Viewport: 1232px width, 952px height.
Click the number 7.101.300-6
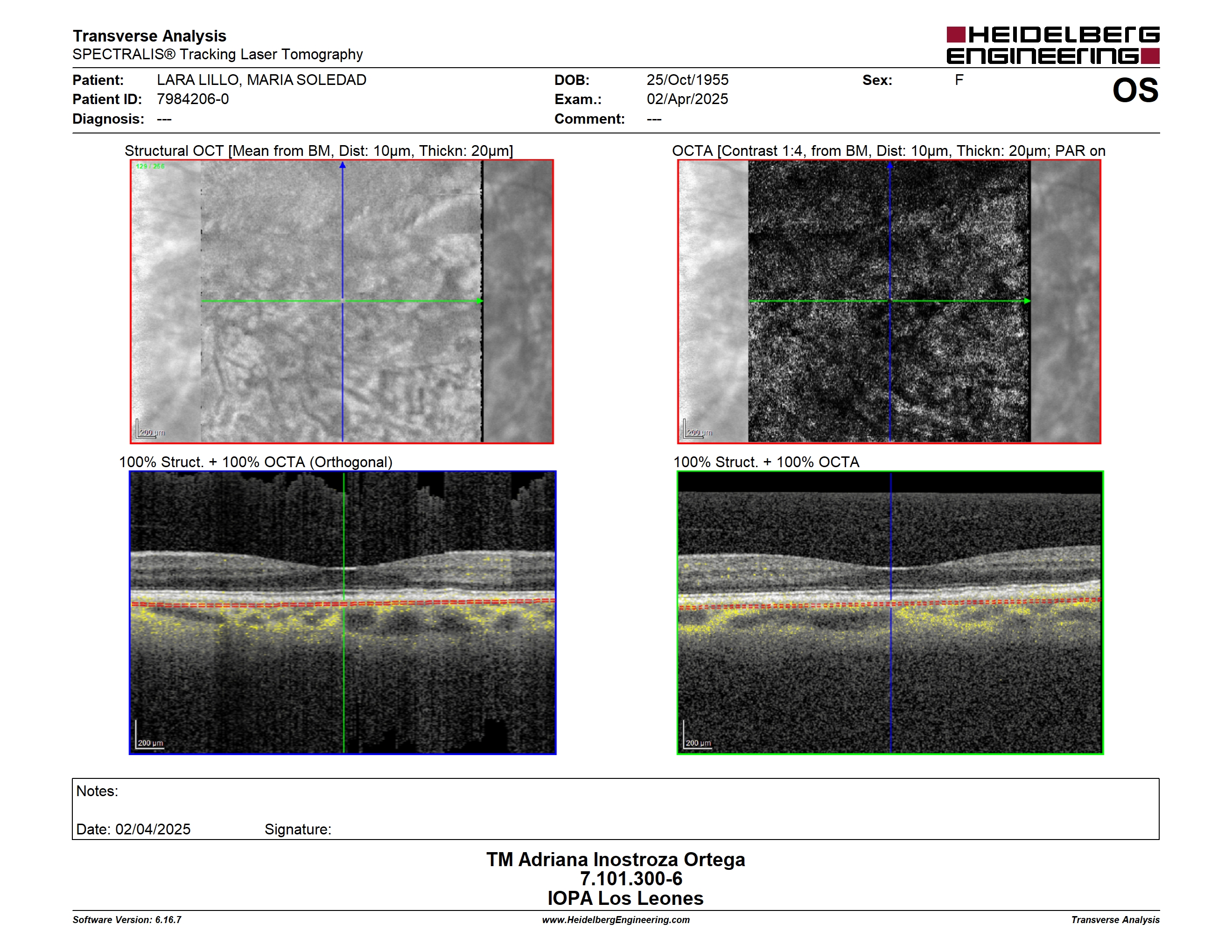pyautogui.click(x=630, y=879)
